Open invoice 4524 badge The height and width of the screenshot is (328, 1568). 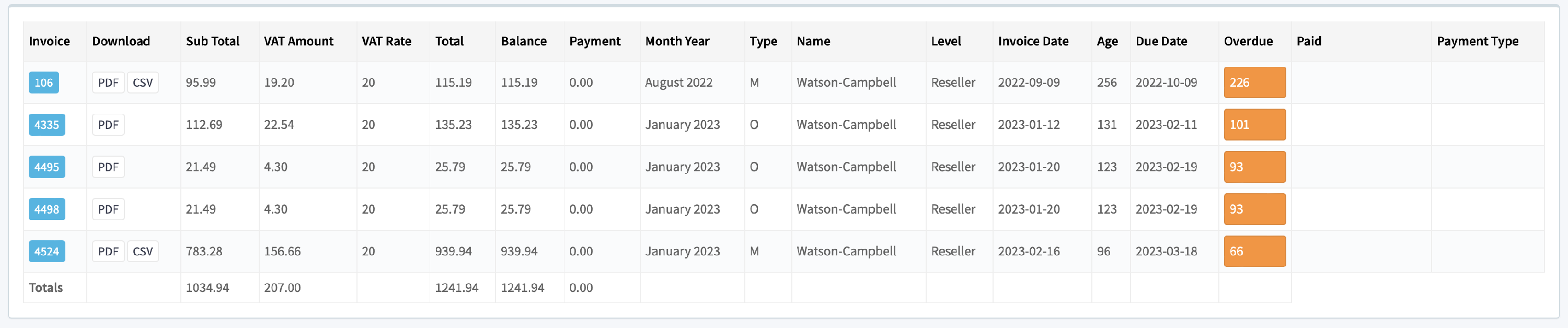point(47,251)
